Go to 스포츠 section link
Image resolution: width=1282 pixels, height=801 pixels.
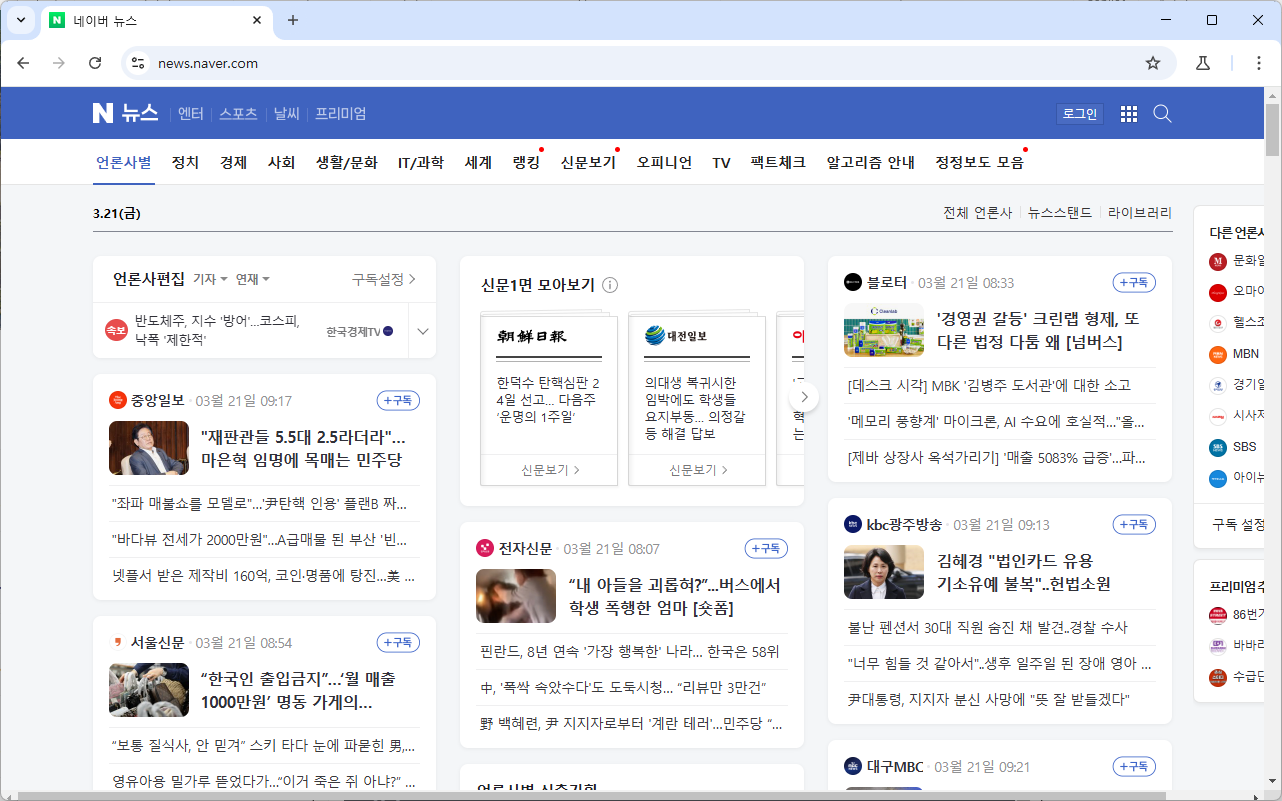238,114
